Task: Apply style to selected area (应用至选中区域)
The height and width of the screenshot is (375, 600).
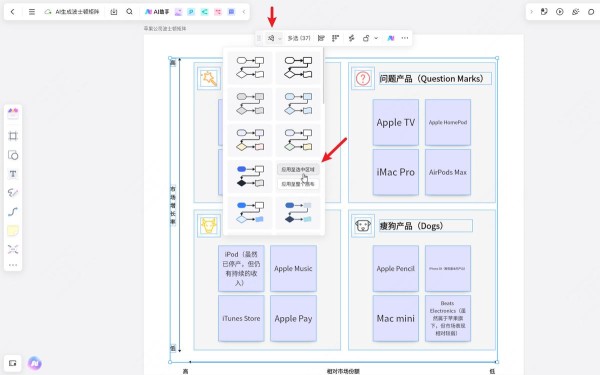Action: click(x=298, y=169)
